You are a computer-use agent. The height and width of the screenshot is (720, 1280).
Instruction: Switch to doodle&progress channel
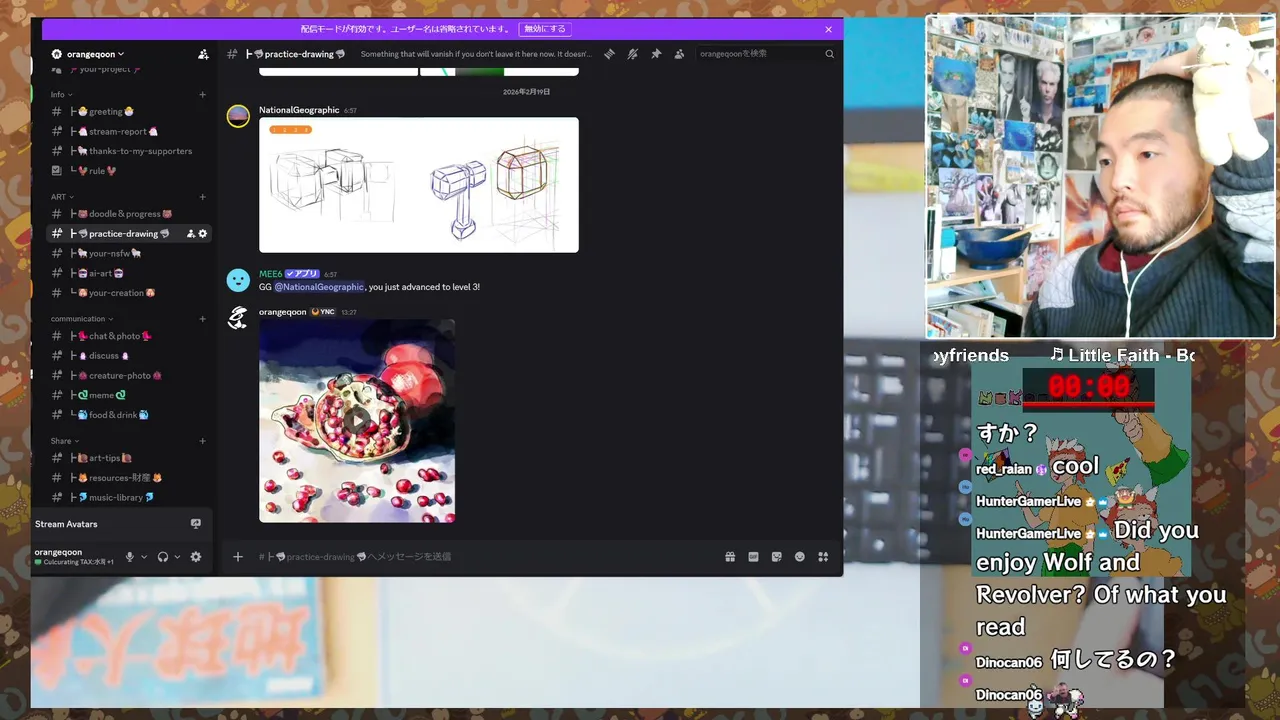click(128, 214)
